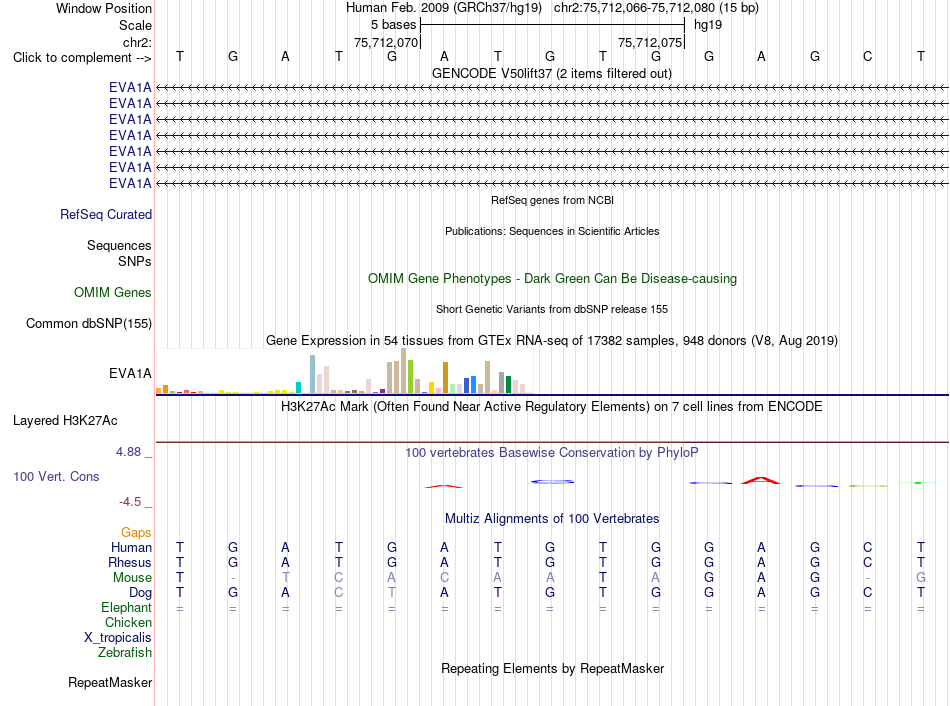The width and height of the screenshot is (950, 706).
Task: Click the 75,712,075 coordinate marker
Action: click(650, 42)
